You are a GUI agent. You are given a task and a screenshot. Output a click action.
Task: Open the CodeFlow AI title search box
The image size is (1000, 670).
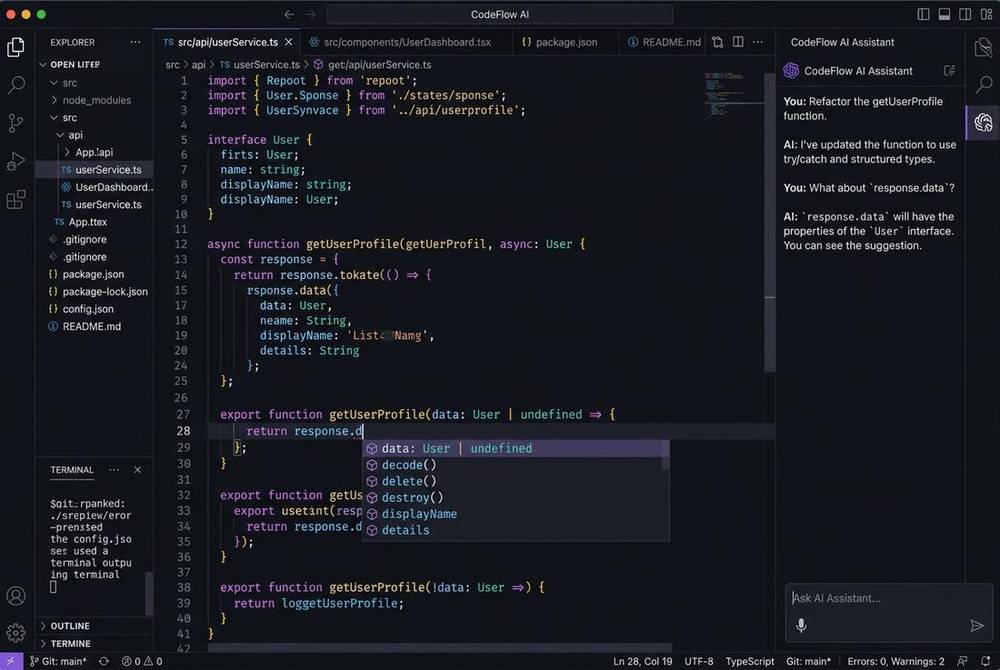tap(499, 14)
